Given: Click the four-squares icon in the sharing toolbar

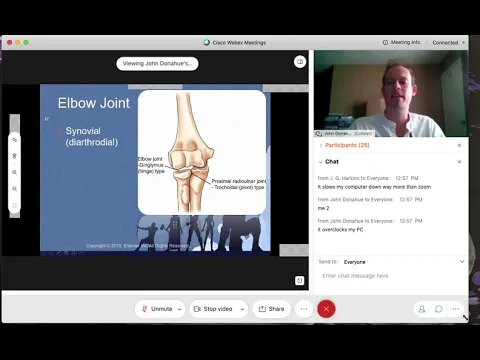Looking at the screenshot, I should [14, 205].
